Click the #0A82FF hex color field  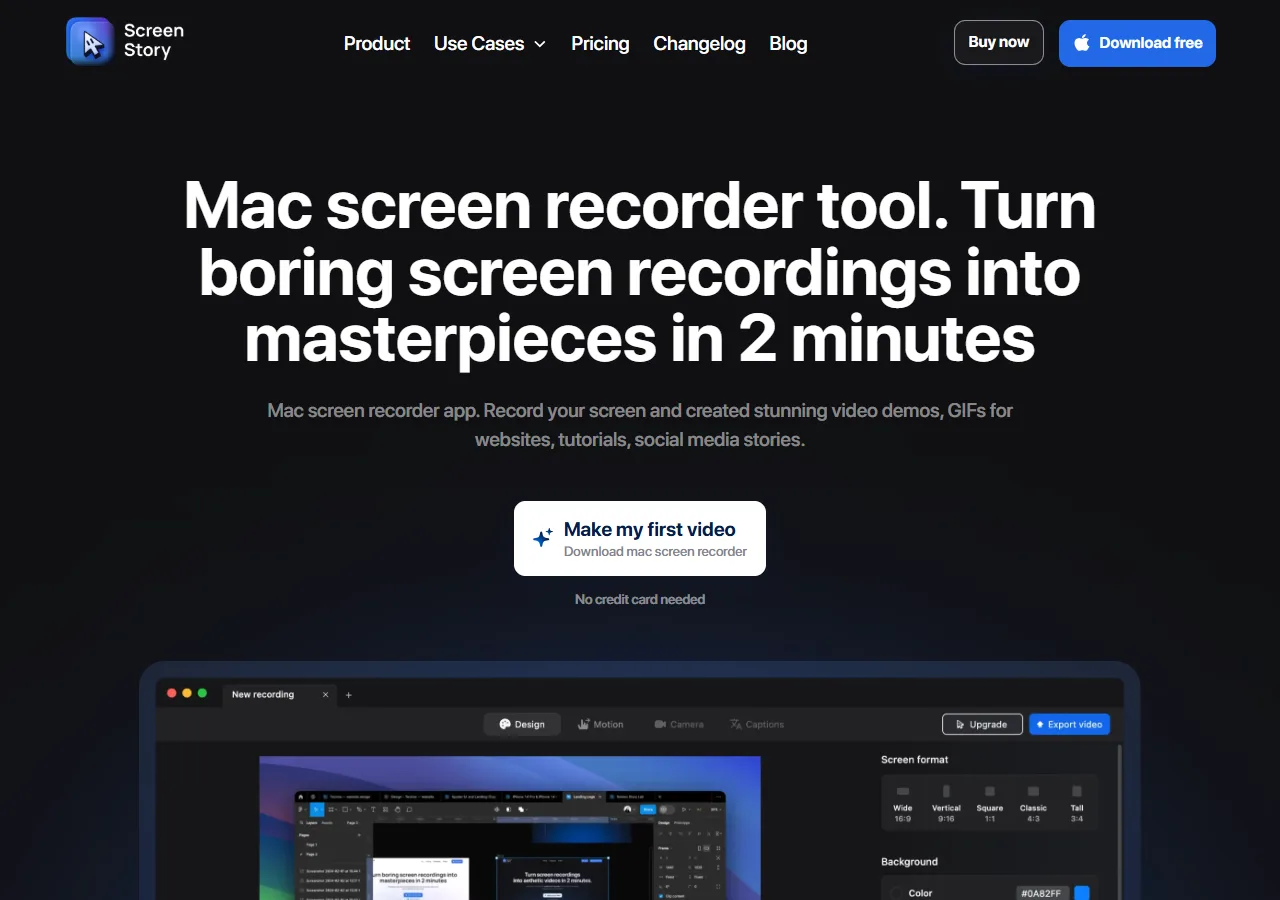pos(1042,893)
